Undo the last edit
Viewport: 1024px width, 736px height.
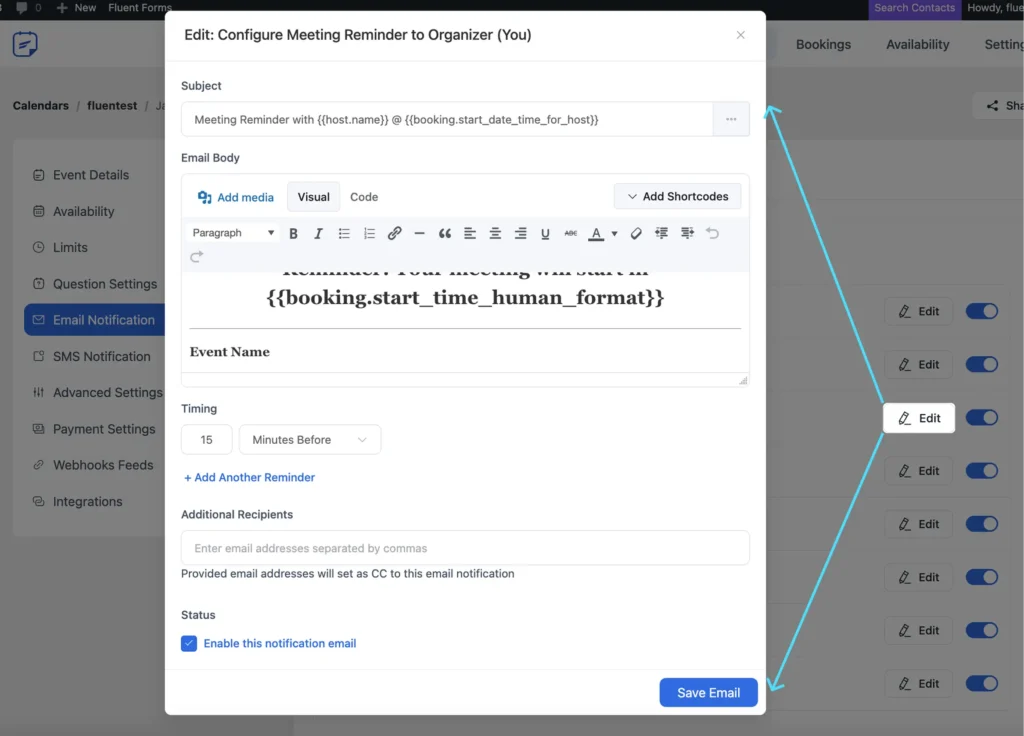712,233
